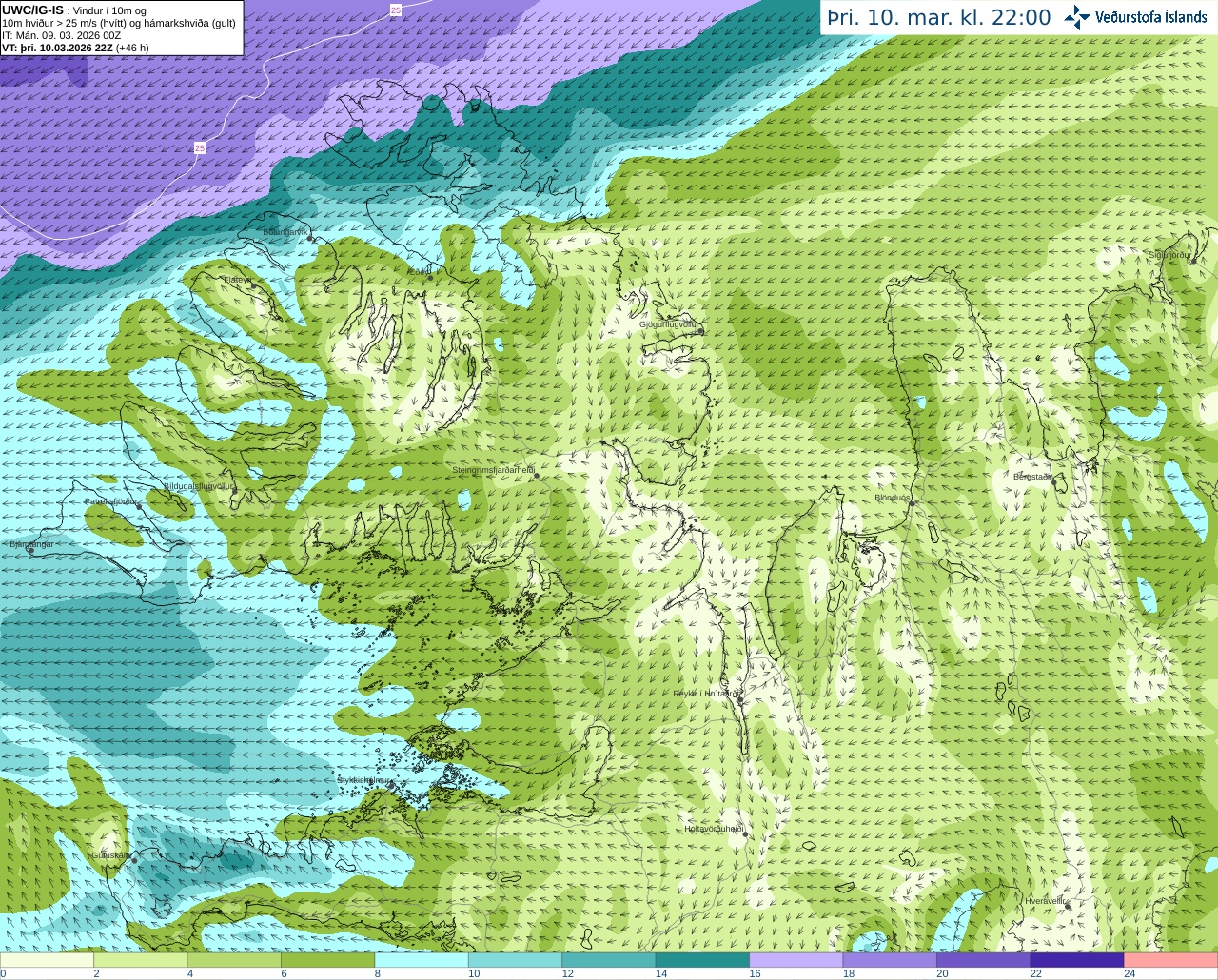This screenshot has width=1218, height=980.
Task: Click the Hveravellir station dot
Action: click(x=1069, y=906)
